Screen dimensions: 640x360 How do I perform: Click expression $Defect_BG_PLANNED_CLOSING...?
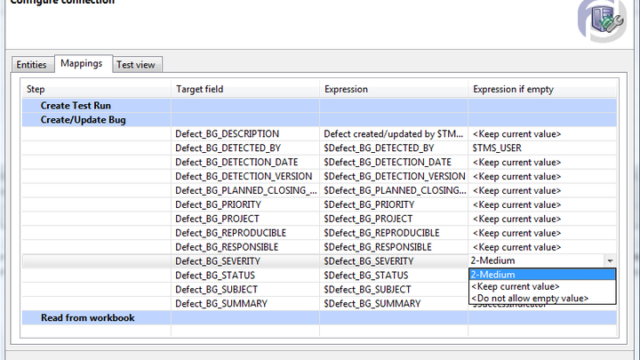click(x=395, y=190)
